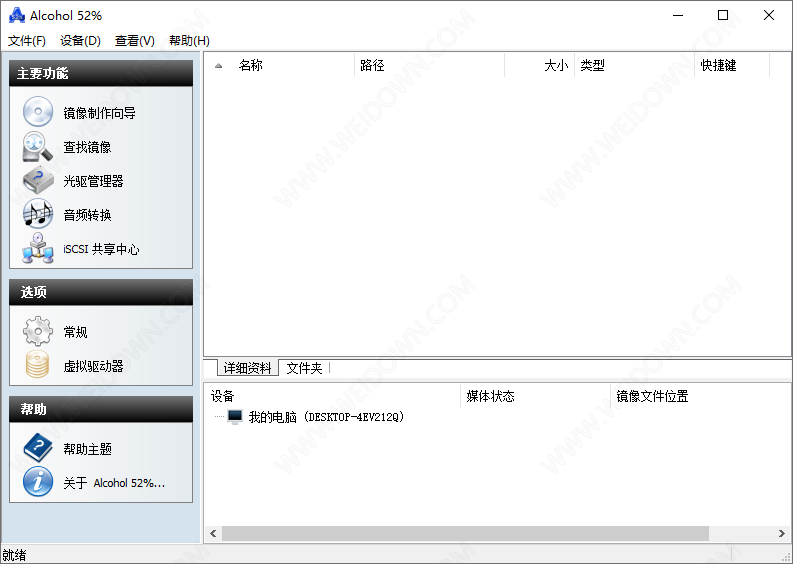793x564 pixels.
Task: Click the sort arrow column header
Action: point(218,65)
